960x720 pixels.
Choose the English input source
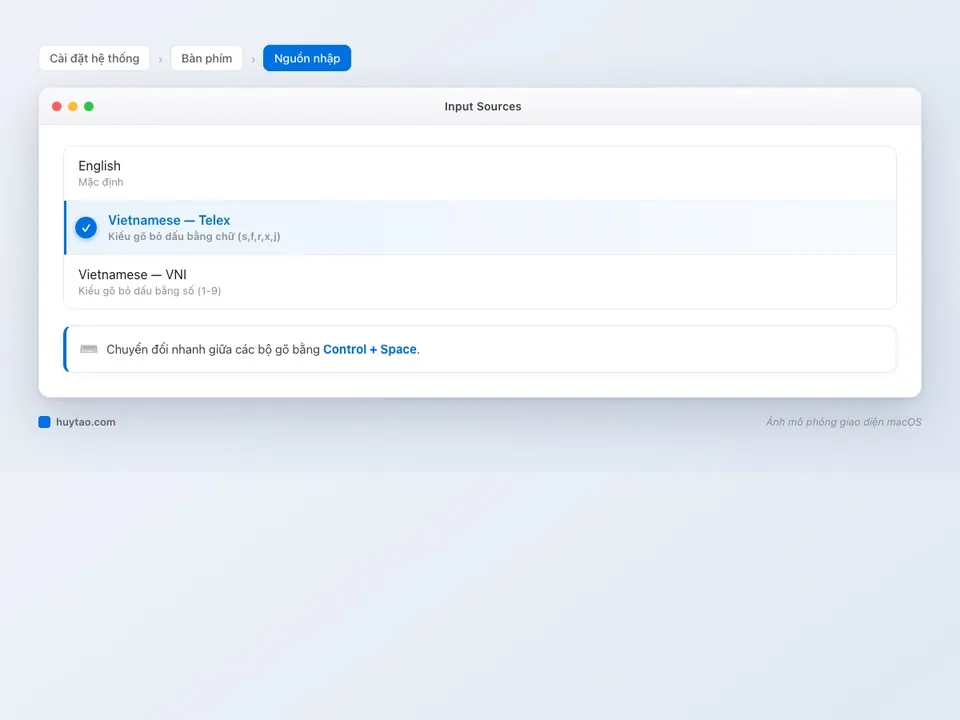pyautogui.click(x=480, y=173)
